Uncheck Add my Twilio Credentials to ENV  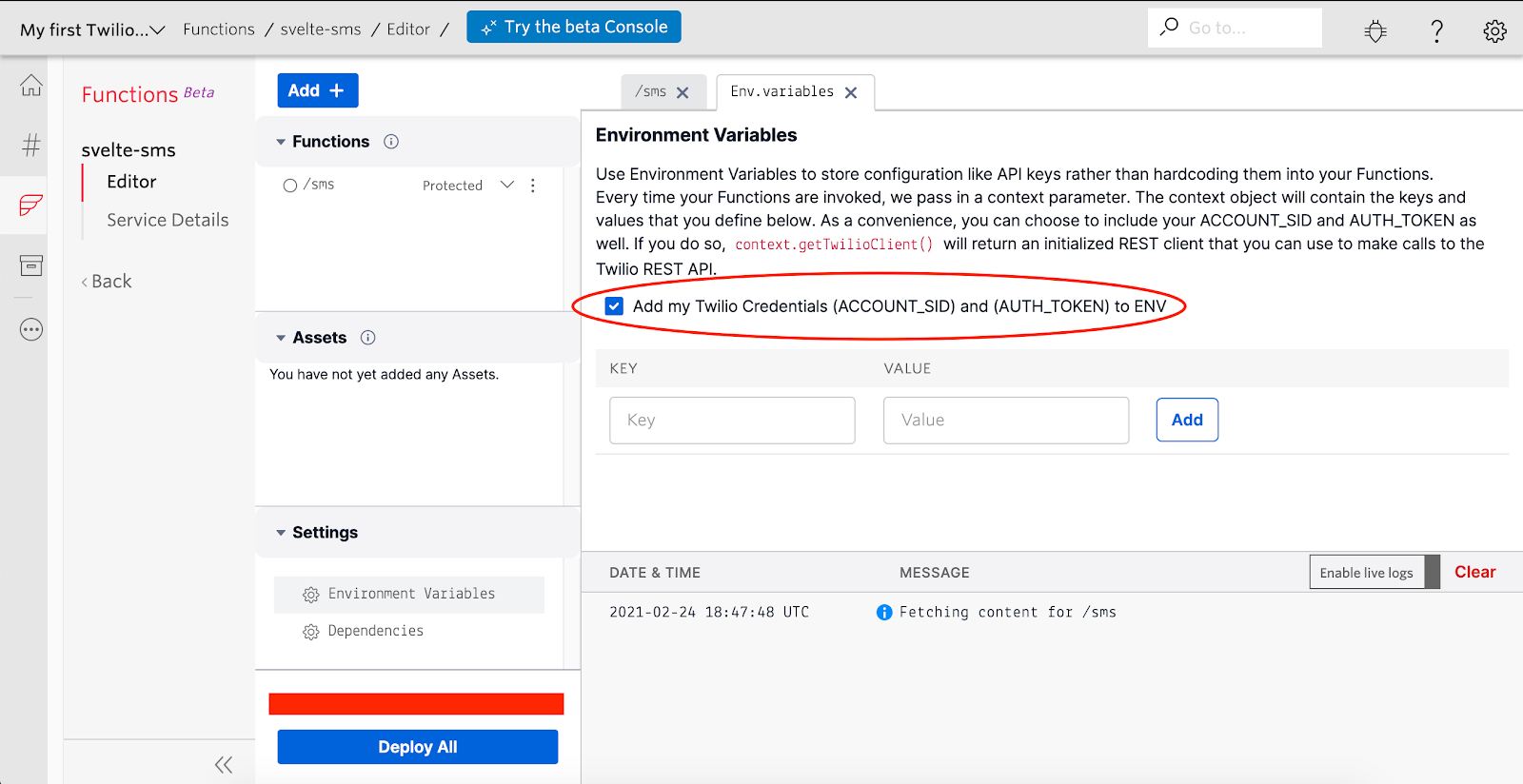(x=614, y=306)
